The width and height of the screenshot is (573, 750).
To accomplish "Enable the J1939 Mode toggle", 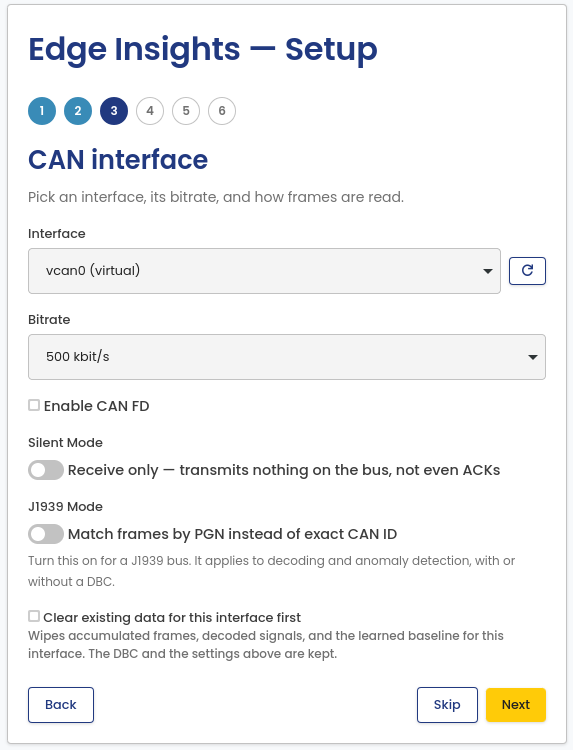I will tap(46, 534).
